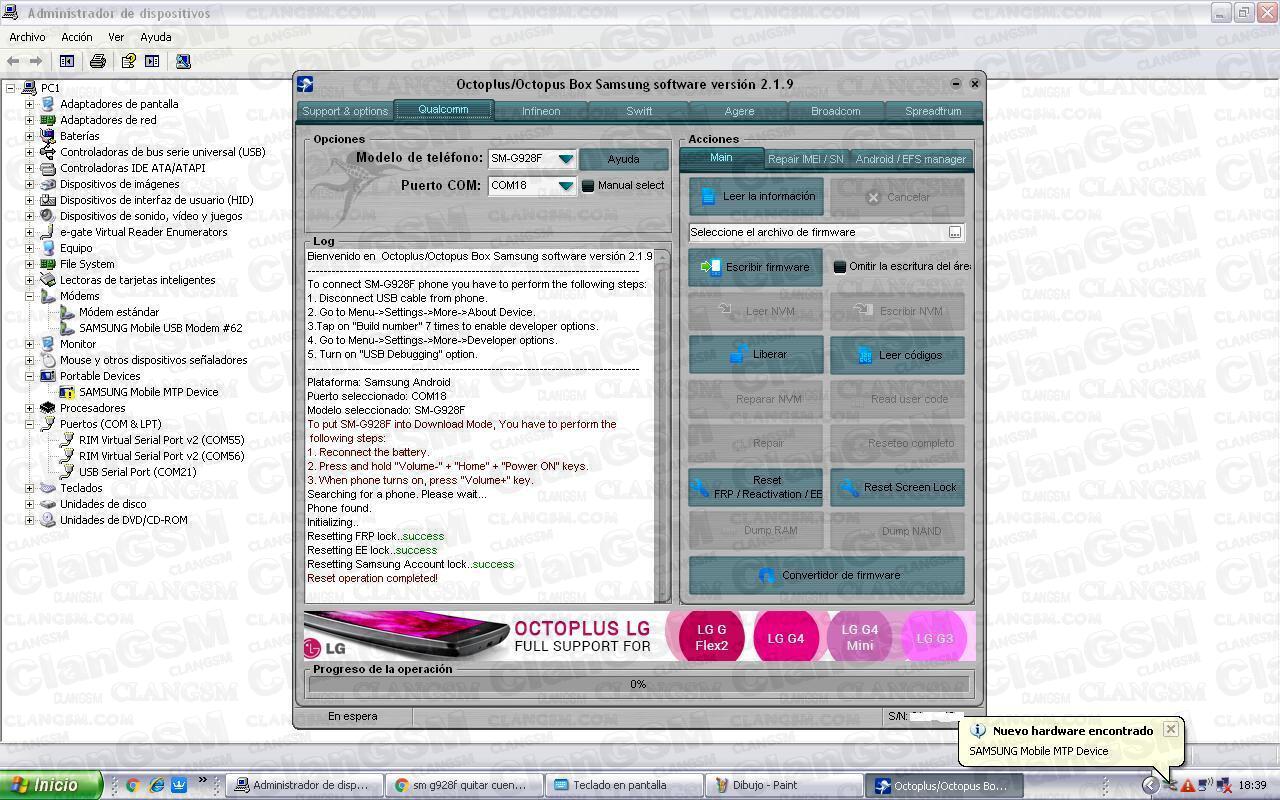Open the Acción menu
This screenshot has width=1280, height=800.
pos(77,37)
